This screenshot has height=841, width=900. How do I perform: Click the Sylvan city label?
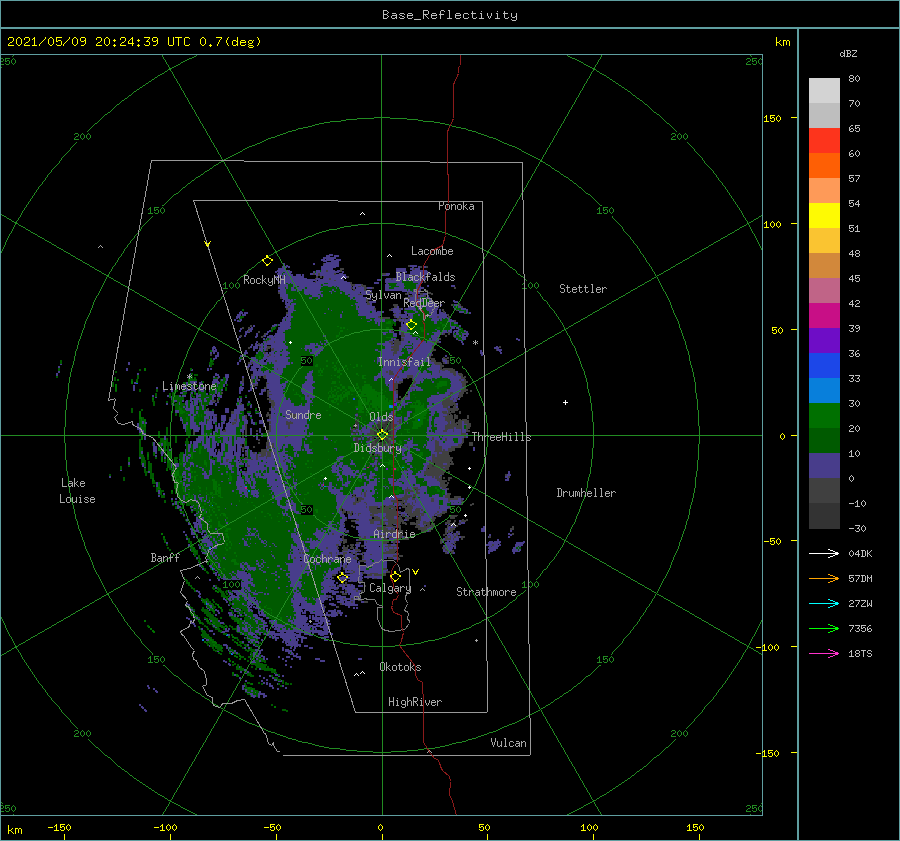pos(383,295)
